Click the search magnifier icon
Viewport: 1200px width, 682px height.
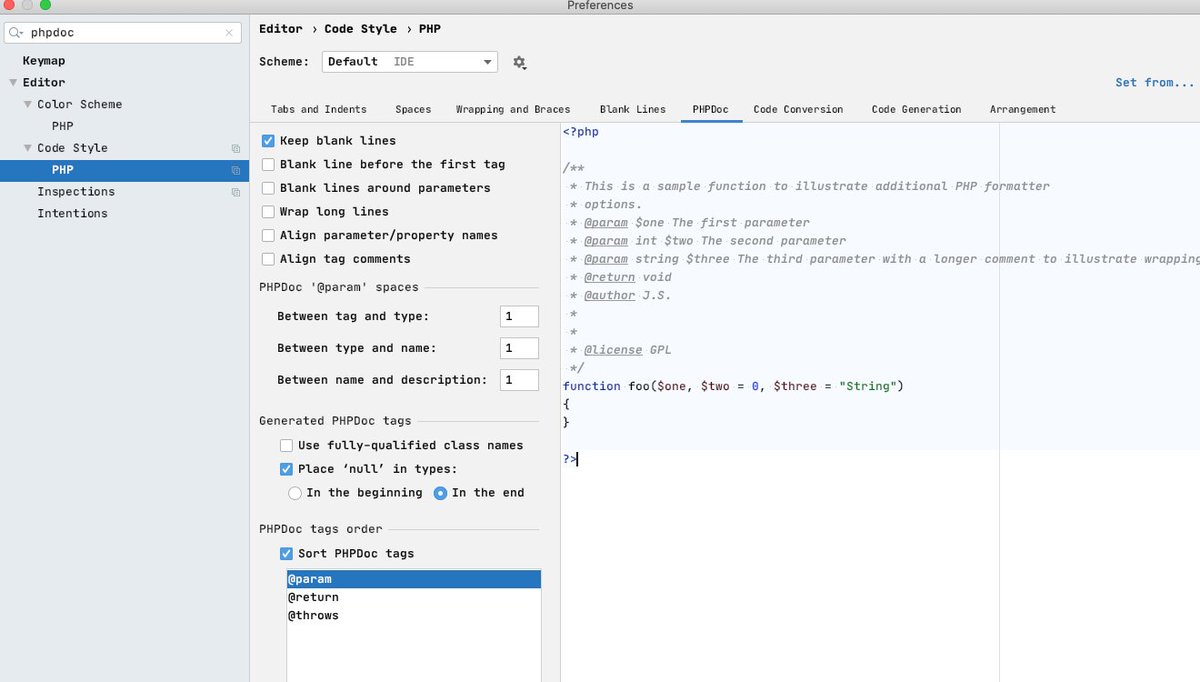tap(16, 33)
